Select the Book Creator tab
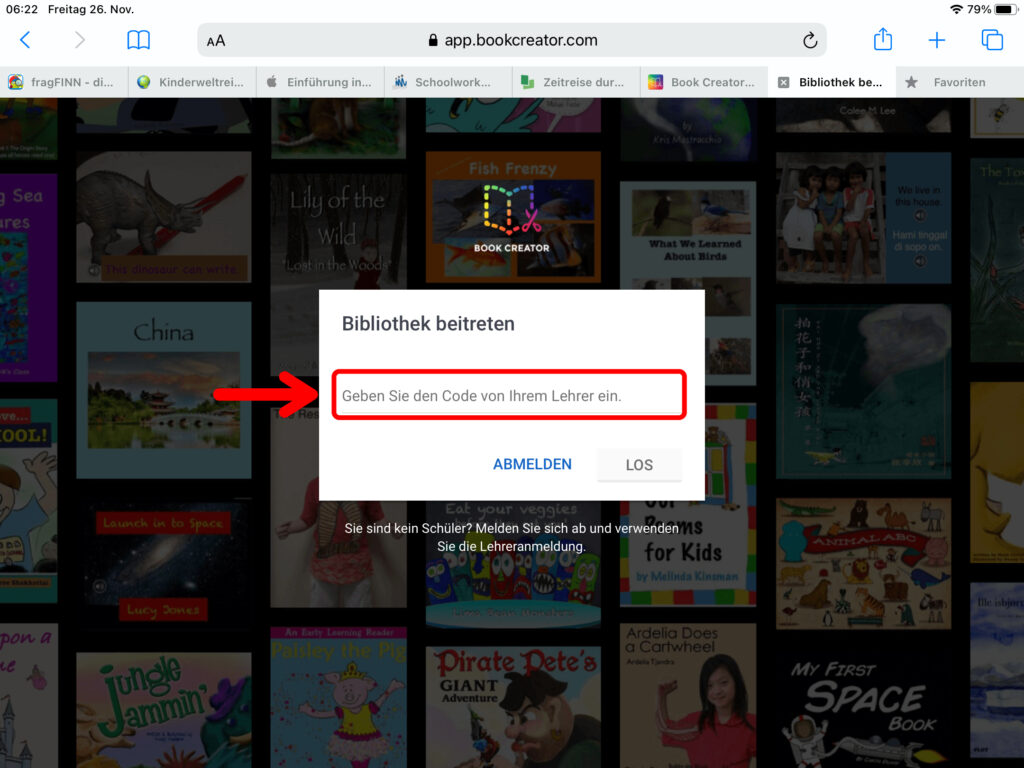The height and width of the screenshot is (768, 1024). (x=703, y=82)
